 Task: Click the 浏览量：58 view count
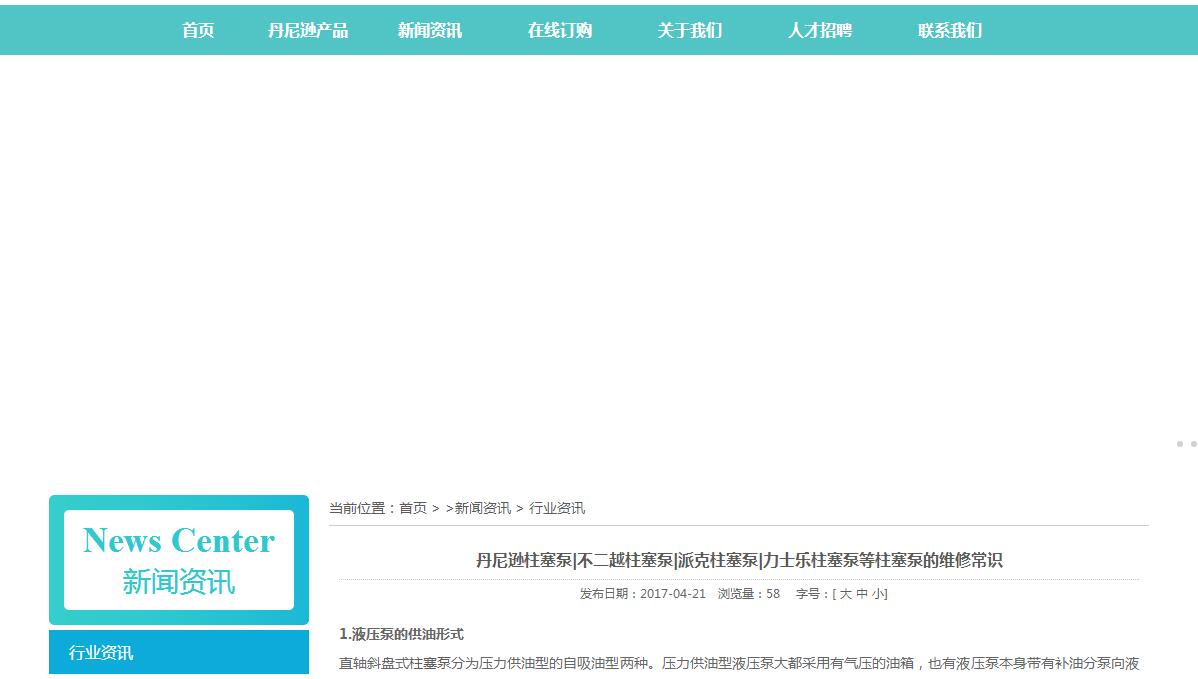coord(749,593)
